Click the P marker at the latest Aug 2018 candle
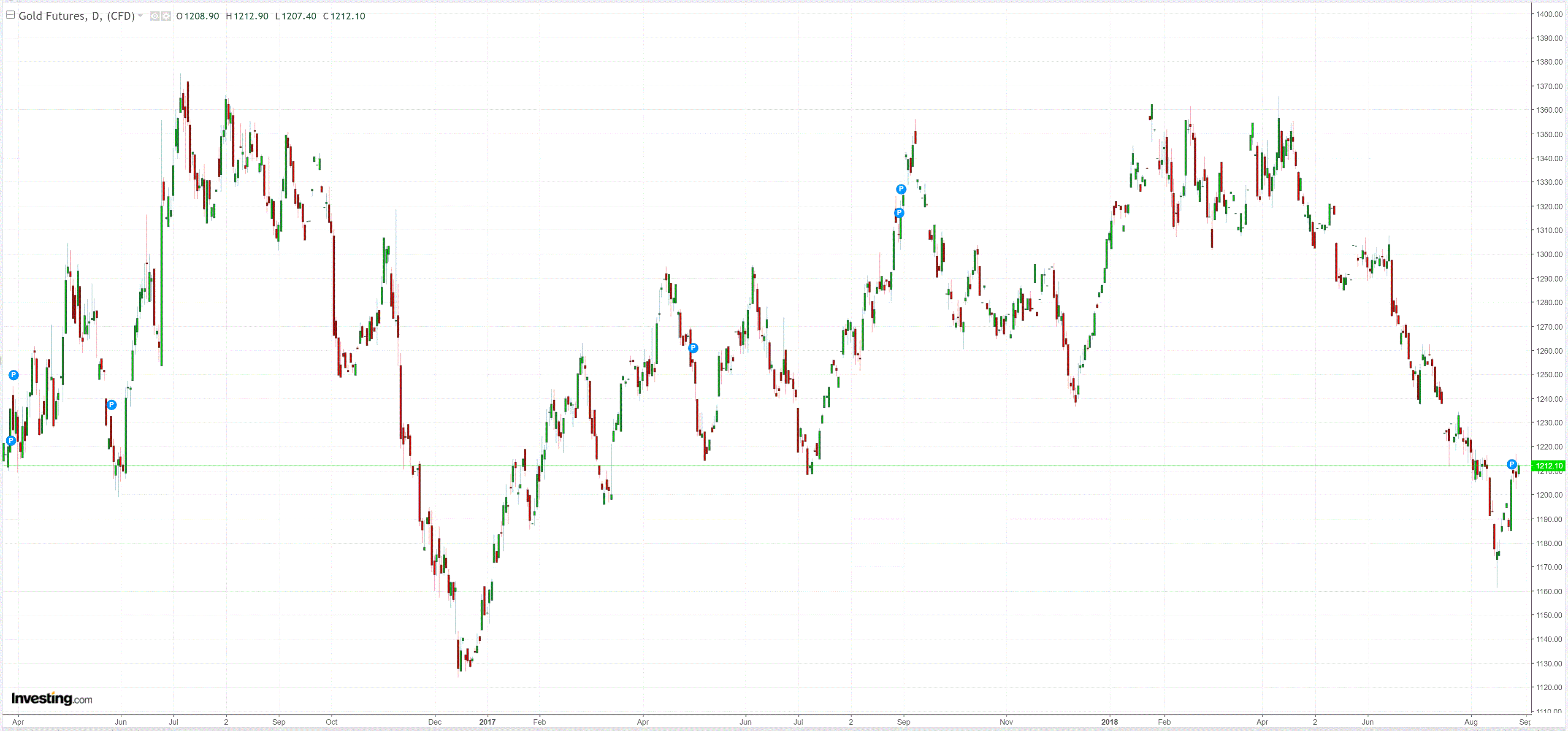The height and width of the screenshot is (731, 1568). (1511, 464)
